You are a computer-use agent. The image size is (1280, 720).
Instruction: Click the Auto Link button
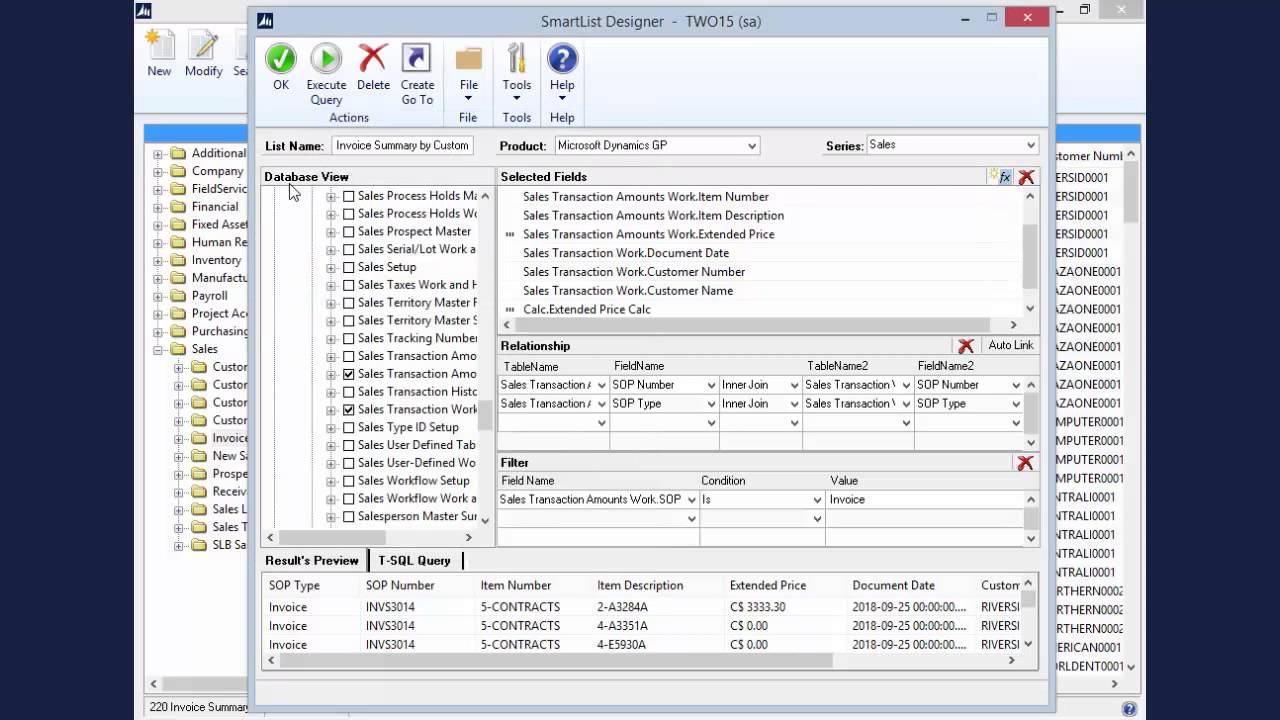(1010, 346)
